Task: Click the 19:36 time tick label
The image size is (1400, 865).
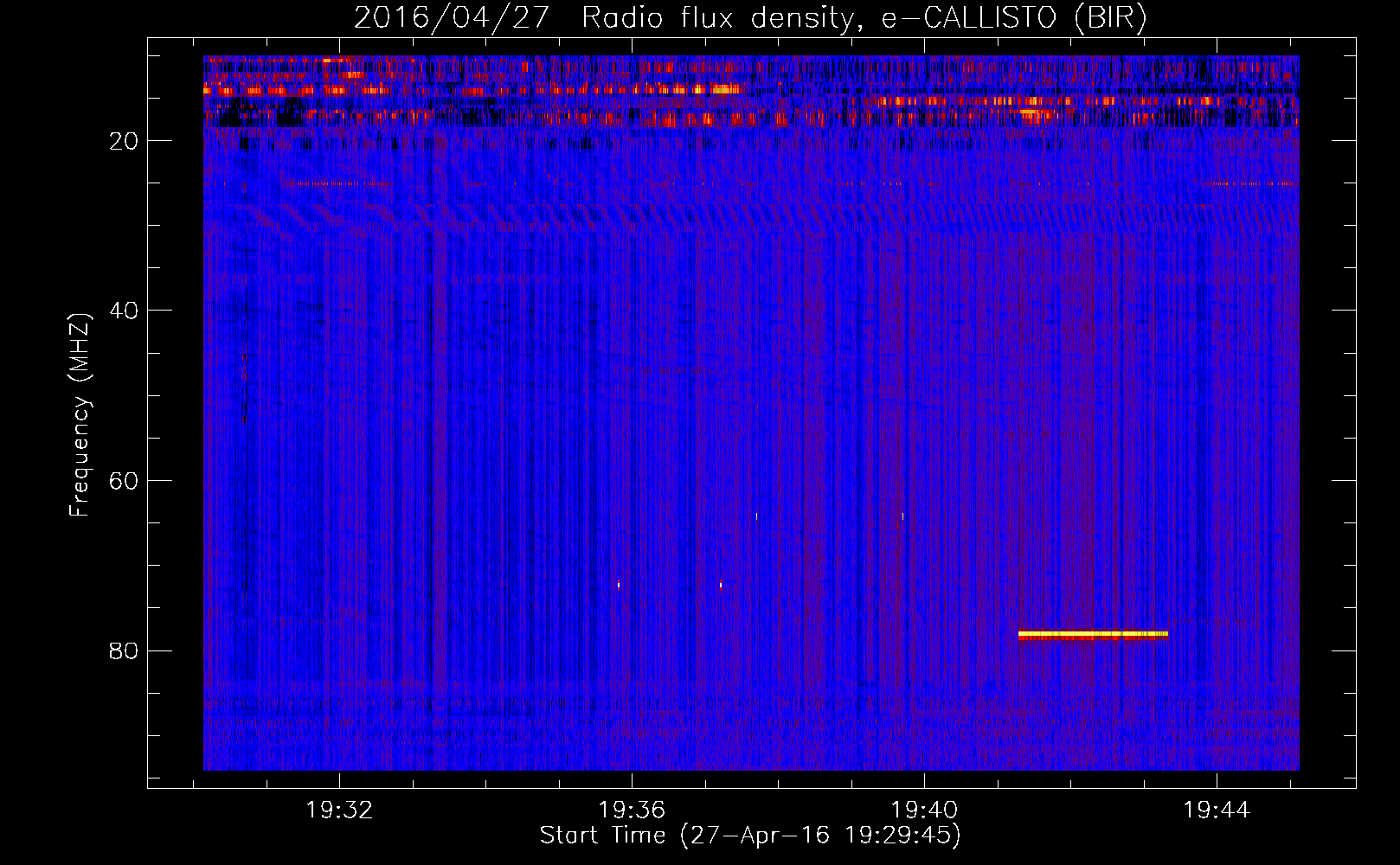Action: (x=632, y=810)
